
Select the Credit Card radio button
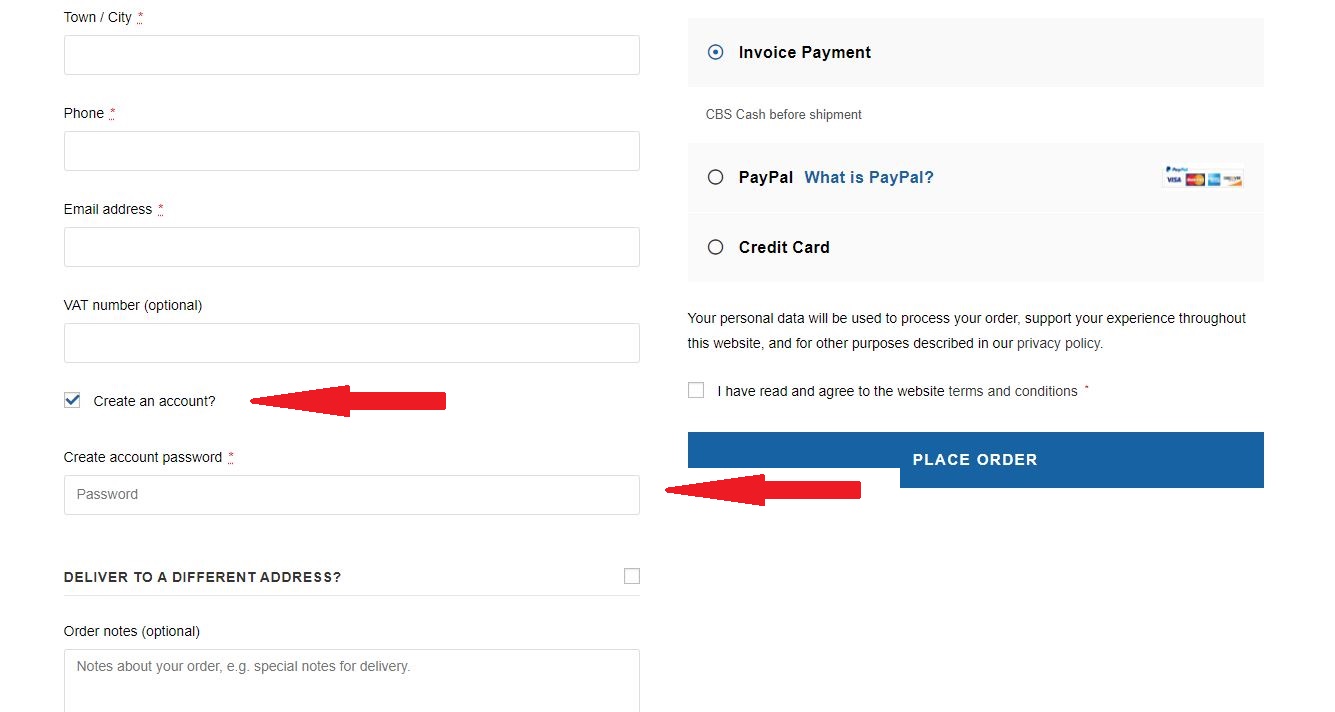point(715,247)
